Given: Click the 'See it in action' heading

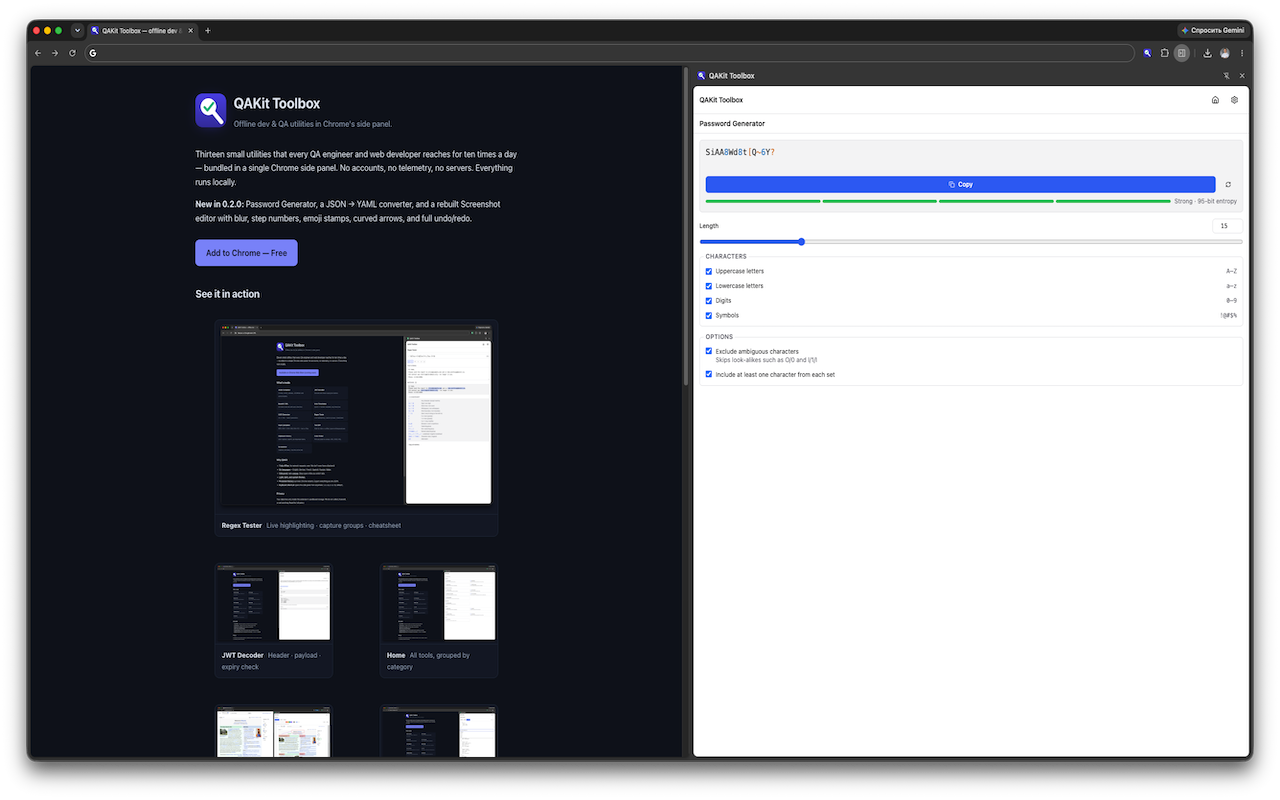Looking at the screenshot, I should pos(227,294).
